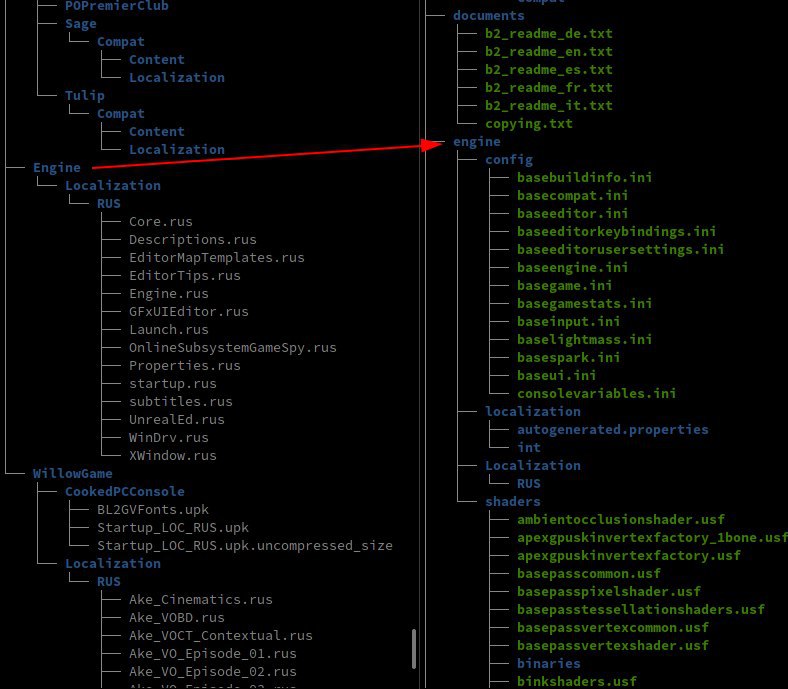Screen dimensions: 788x689
Task: Select ambientocclusionshader.usf file
Action: pos(621,520)
